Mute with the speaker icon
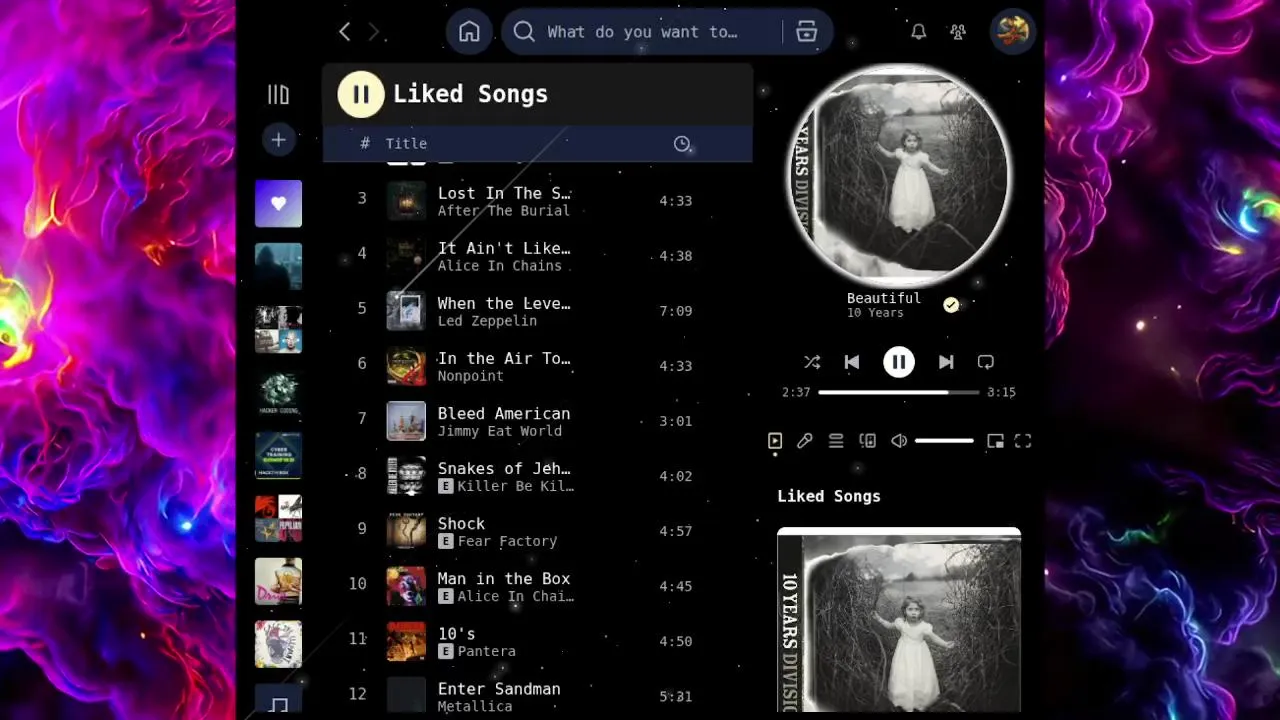 click(899, 441)
